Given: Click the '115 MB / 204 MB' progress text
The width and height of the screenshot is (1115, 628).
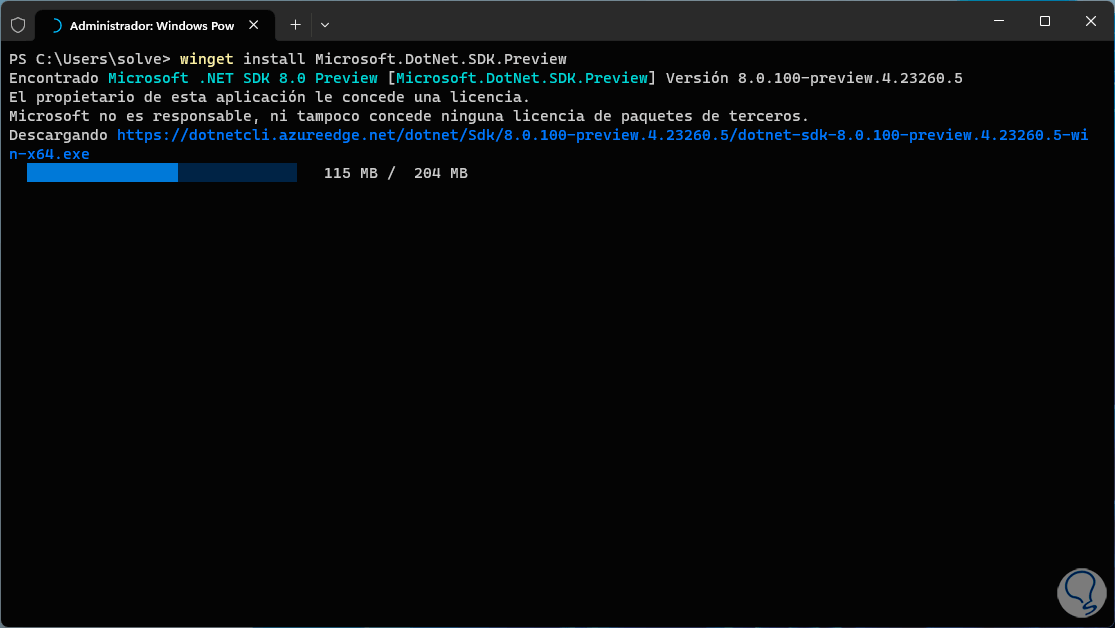Looking at the screenshot, I should tap(395, 173).
